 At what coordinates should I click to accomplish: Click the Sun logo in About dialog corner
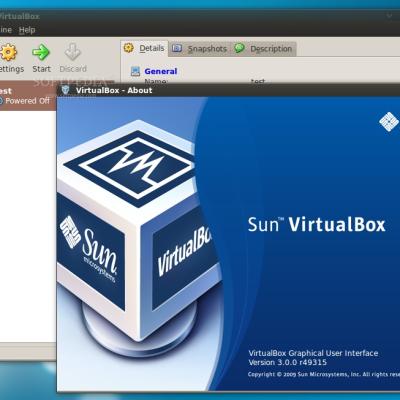[x=389, y=121]
